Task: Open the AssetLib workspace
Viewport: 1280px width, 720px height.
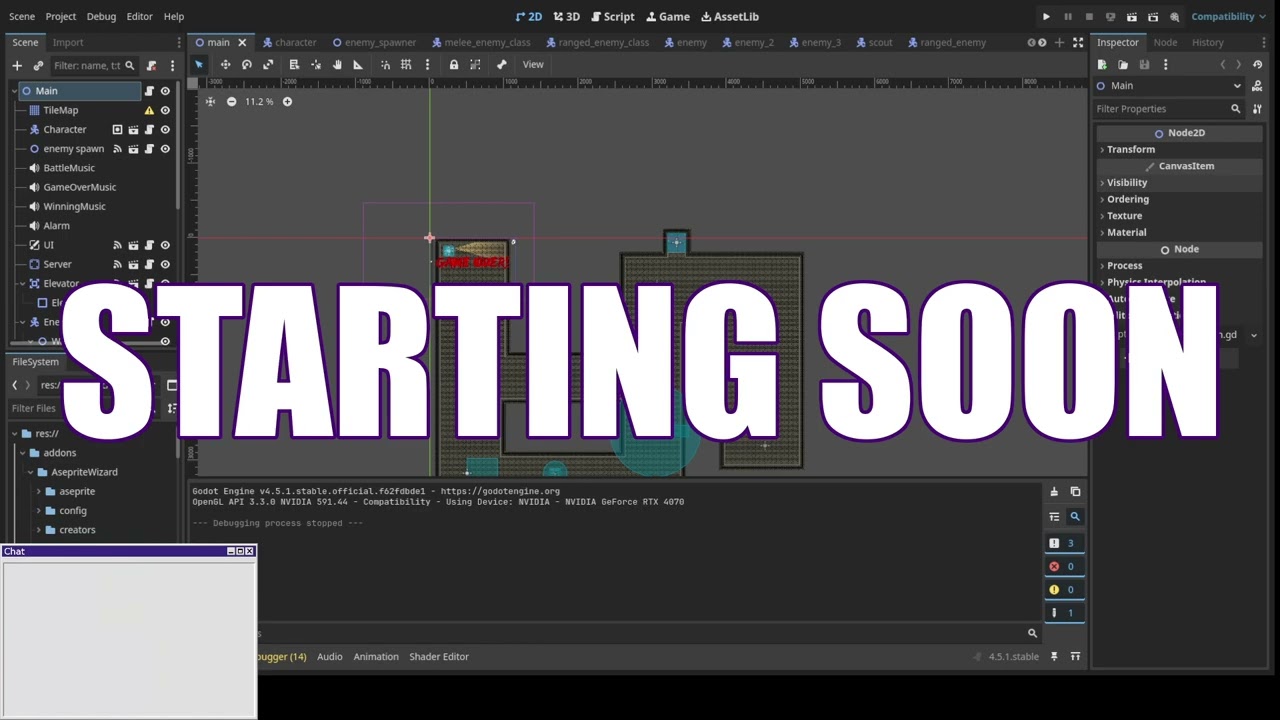Action: tap(729, 16)
